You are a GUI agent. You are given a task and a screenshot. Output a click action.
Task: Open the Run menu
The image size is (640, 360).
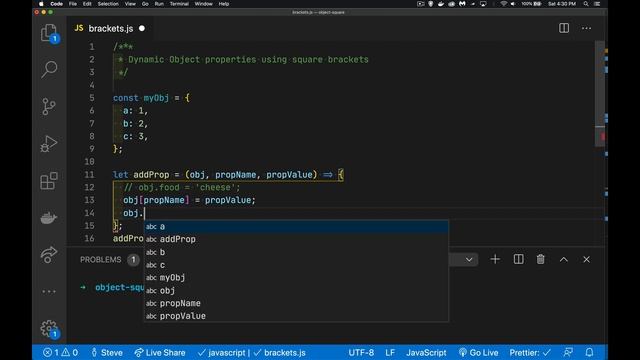[x=159, y=4]
